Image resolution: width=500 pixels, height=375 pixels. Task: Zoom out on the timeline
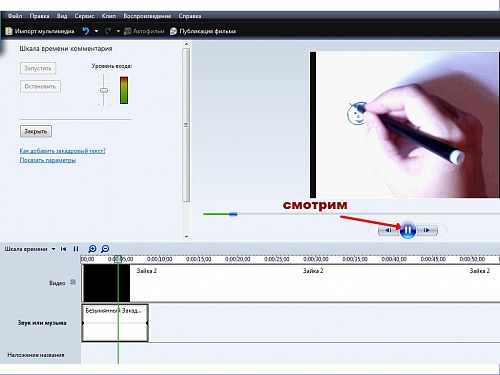pyautogui.click(x=105, y=249)
